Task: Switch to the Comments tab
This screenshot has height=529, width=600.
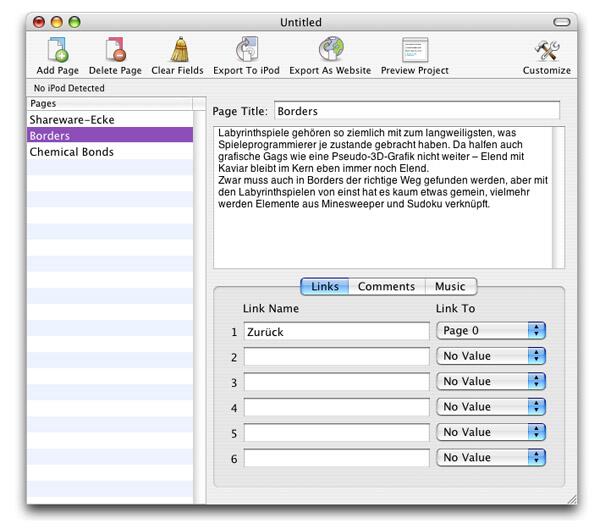Action: (386, 286)
